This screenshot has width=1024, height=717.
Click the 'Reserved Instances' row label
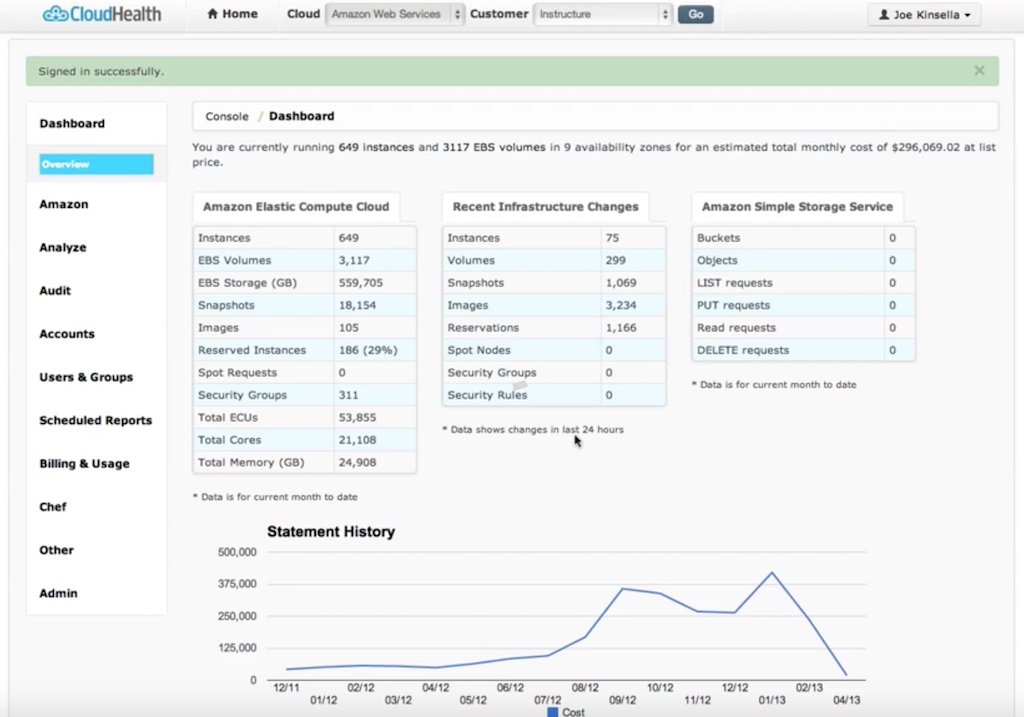(252, 350)
